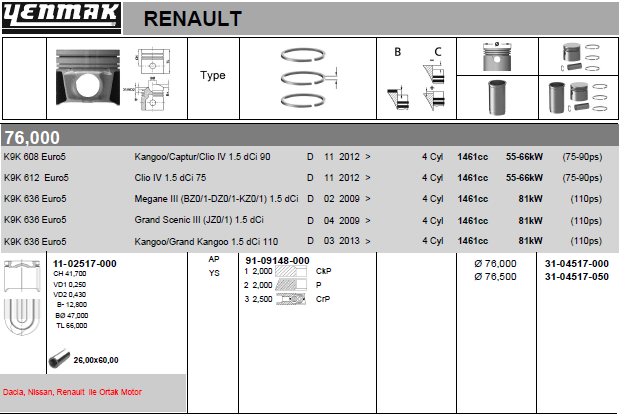This screenshot has height=415, width=620.
Task: Click the Yenmak logo
Action: click(62, 17)
